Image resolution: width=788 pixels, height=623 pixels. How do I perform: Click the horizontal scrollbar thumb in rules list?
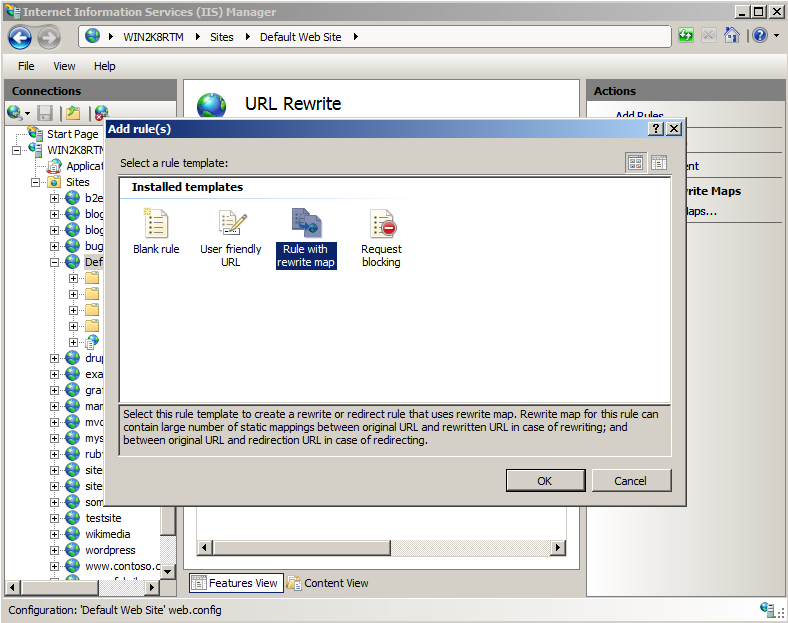pos(302,548)
